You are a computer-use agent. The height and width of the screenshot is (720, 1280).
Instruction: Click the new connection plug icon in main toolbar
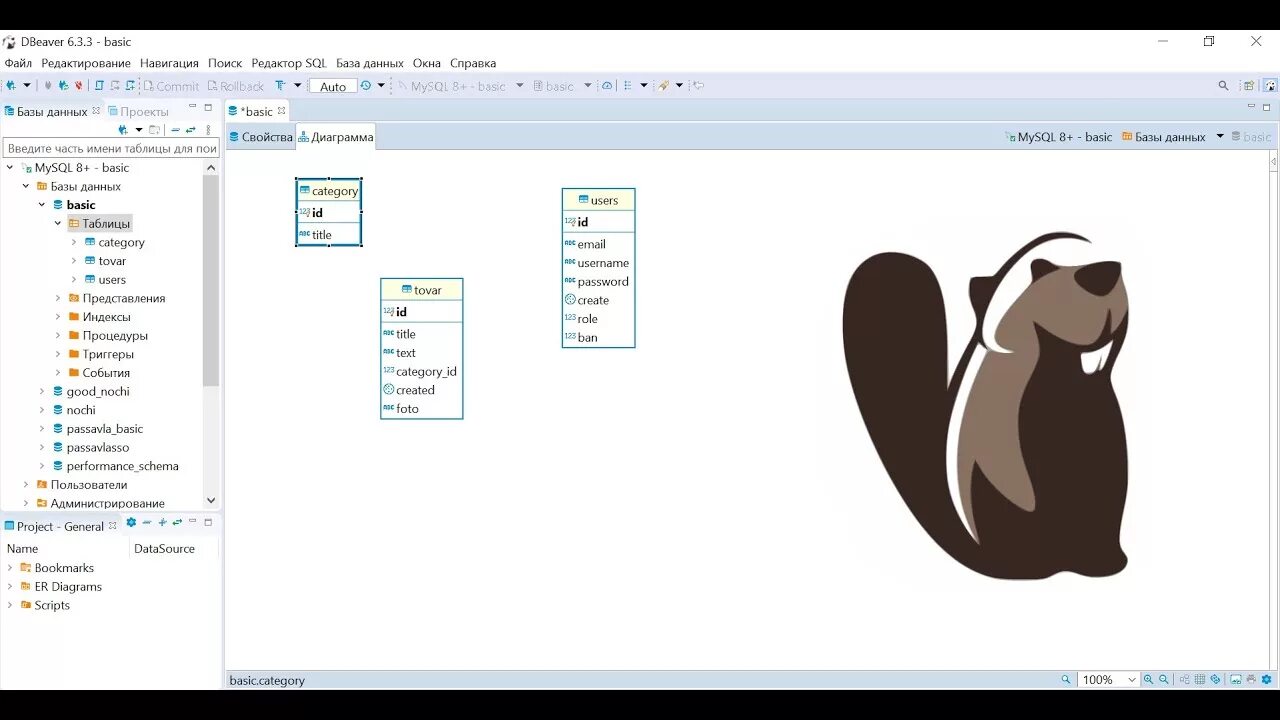pyautogui.click(x=12, y=86)
